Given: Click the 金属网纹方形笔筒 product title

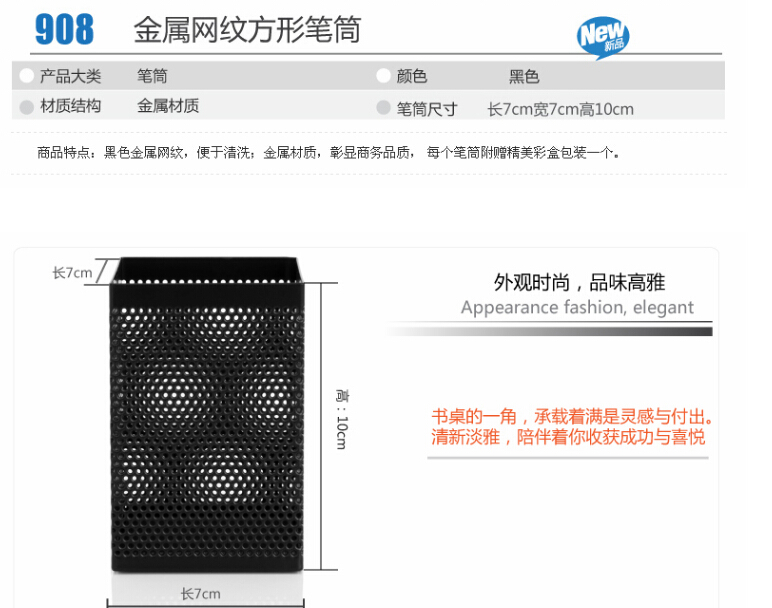Looking at the screenshot, I should 248,30.
